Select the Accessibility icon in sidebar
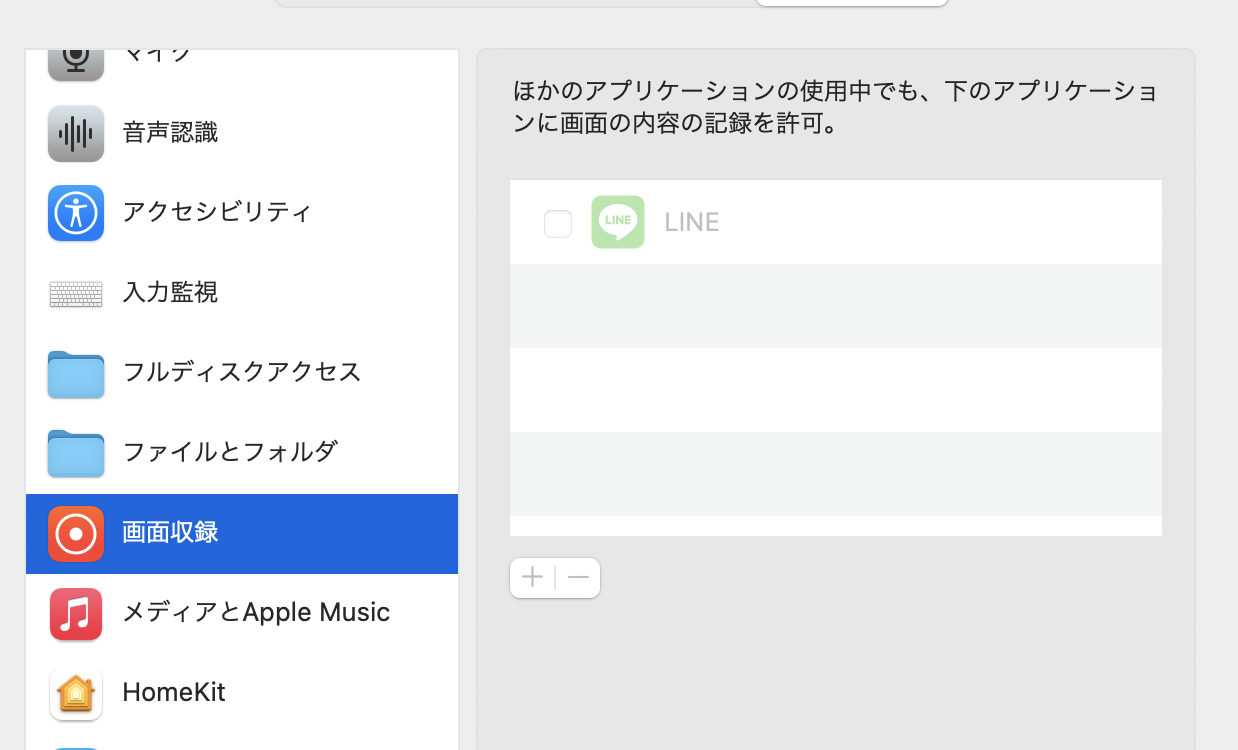This screenshot has width=1238, height=750. click(x=76, y=213)
